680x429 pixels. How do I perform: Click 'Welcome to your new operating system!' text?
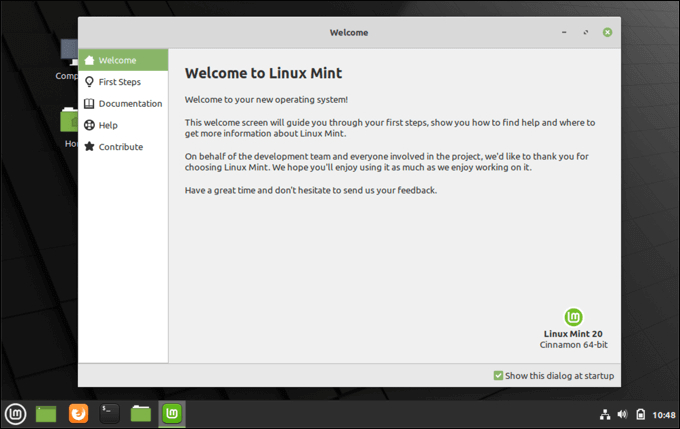click(266, 99)
